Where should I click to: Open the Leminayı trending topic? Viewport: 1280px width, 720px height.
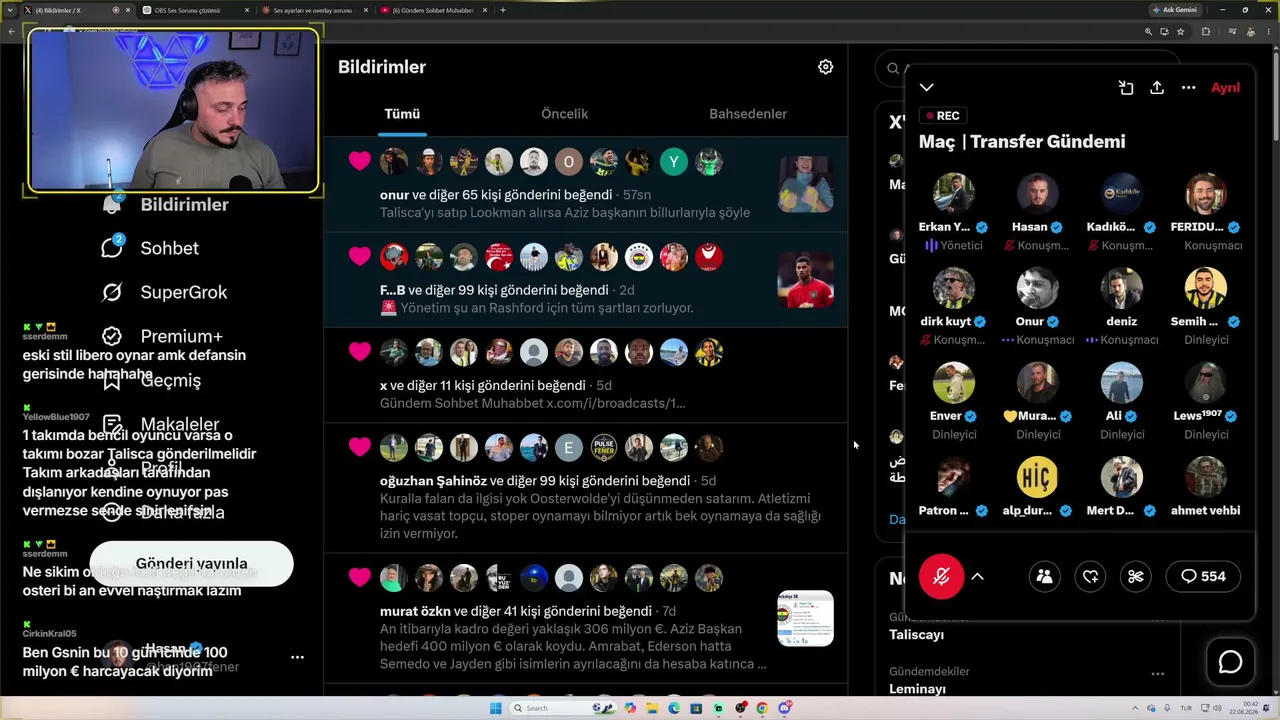(x=917, y=689)
